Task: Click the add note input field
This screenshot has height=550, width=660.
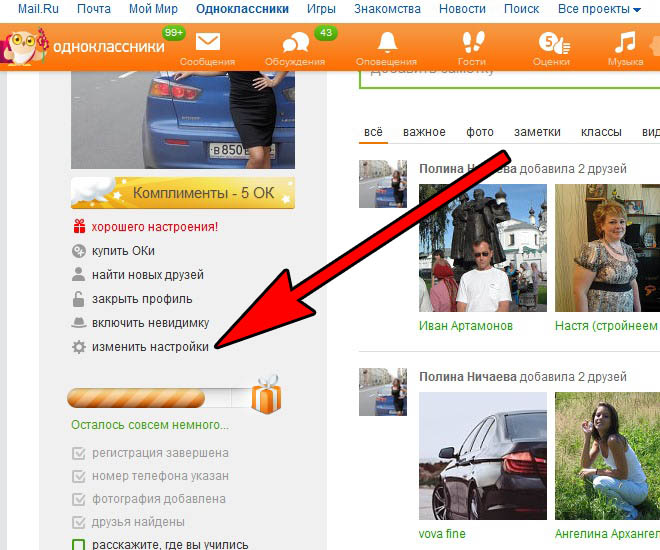Action: pyautogui.click(x=509, y=79)
